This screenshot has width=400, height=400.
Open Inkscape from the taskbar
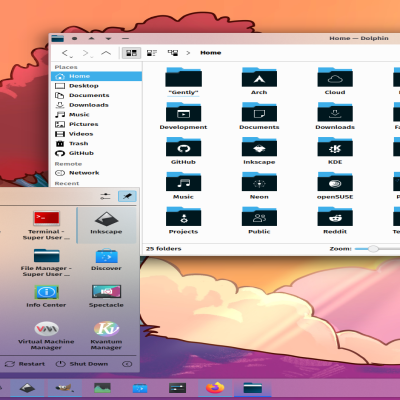tap(27, 388)
